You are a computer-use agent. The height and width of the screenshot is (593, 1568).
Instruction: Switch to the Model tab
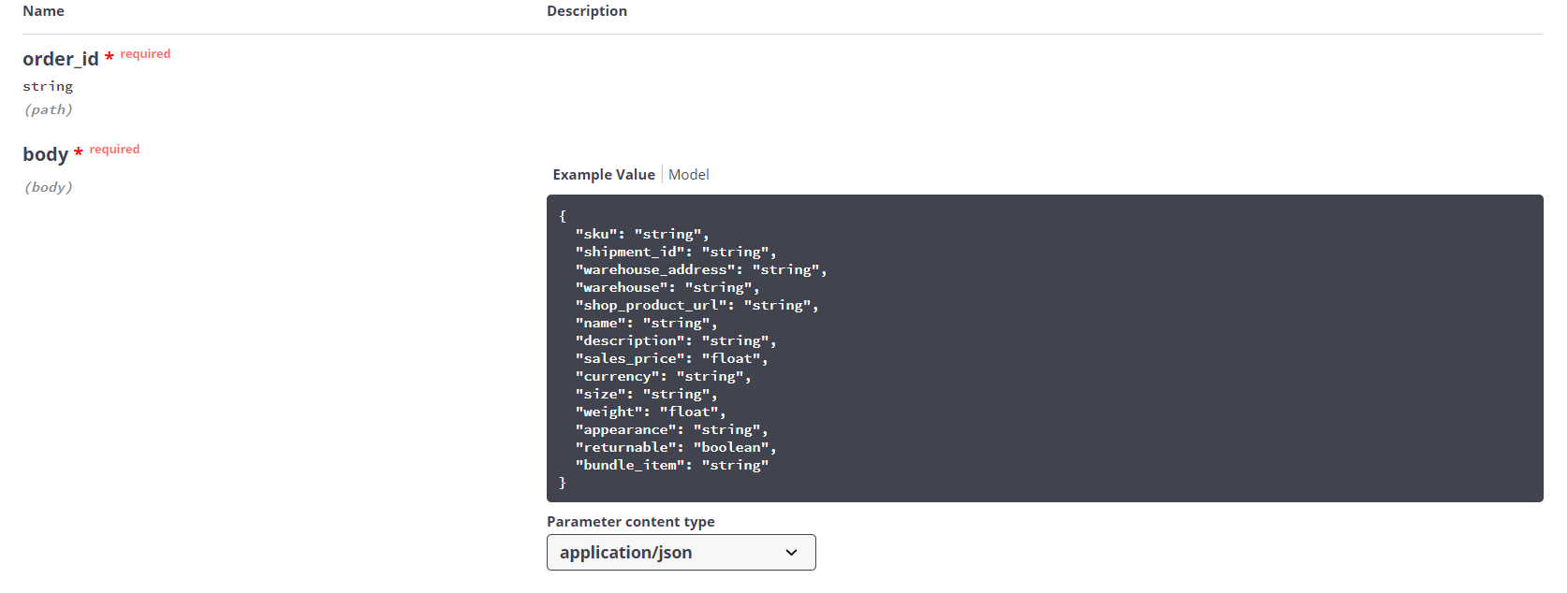[x=688, y=174]
